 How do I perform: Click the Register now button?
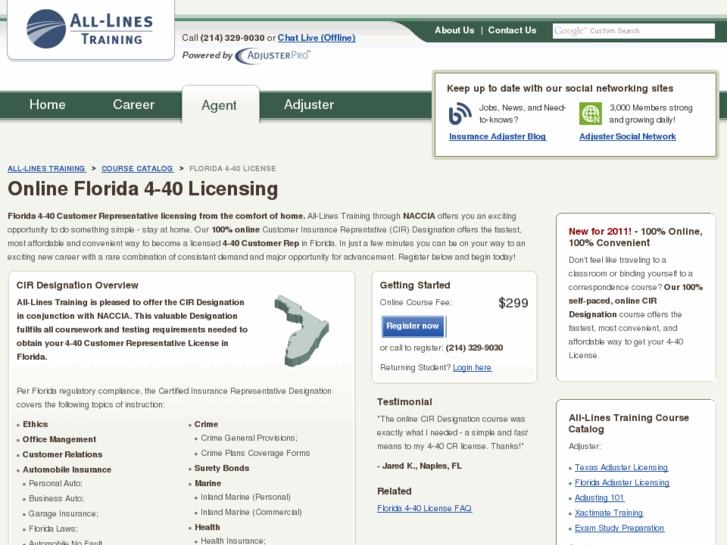413,326
